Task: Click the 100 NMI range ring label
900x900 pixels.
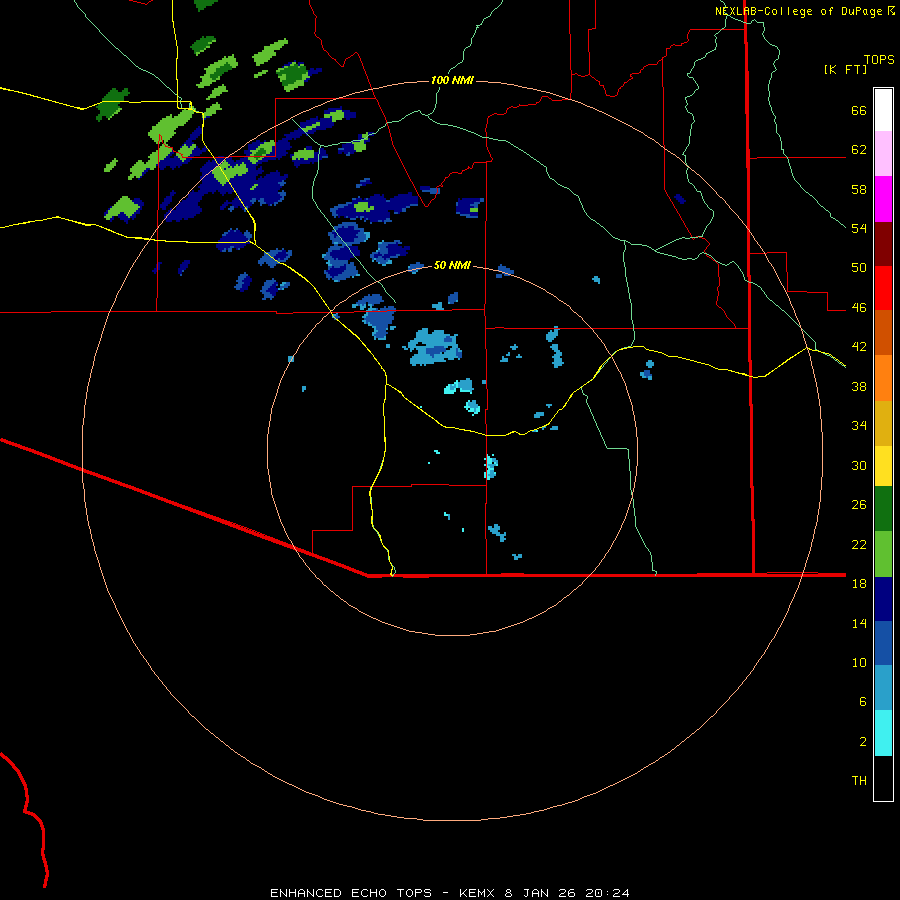Action: [452, 80]
